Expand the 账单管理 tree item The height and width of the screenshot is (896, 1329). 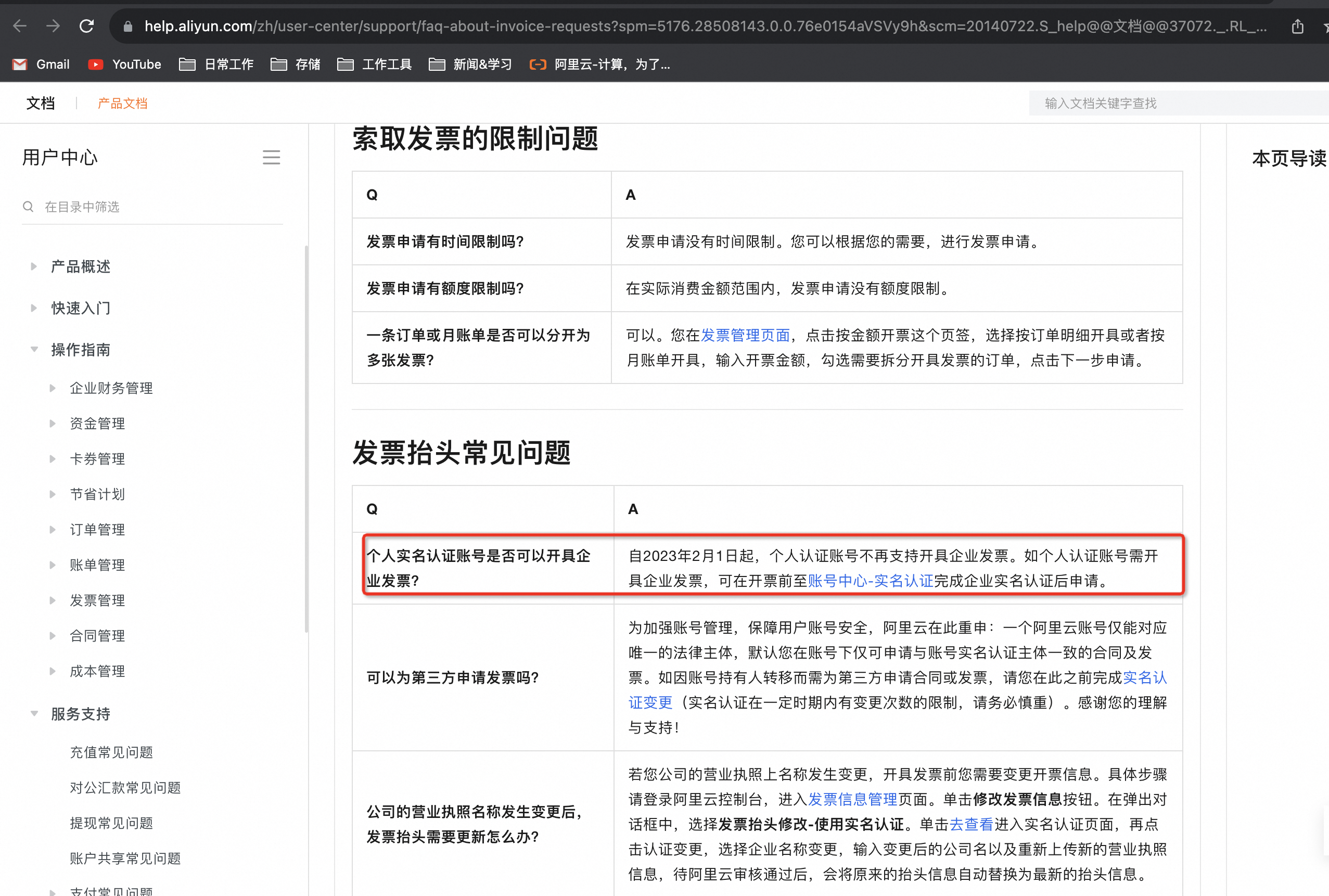click(53, 565)
